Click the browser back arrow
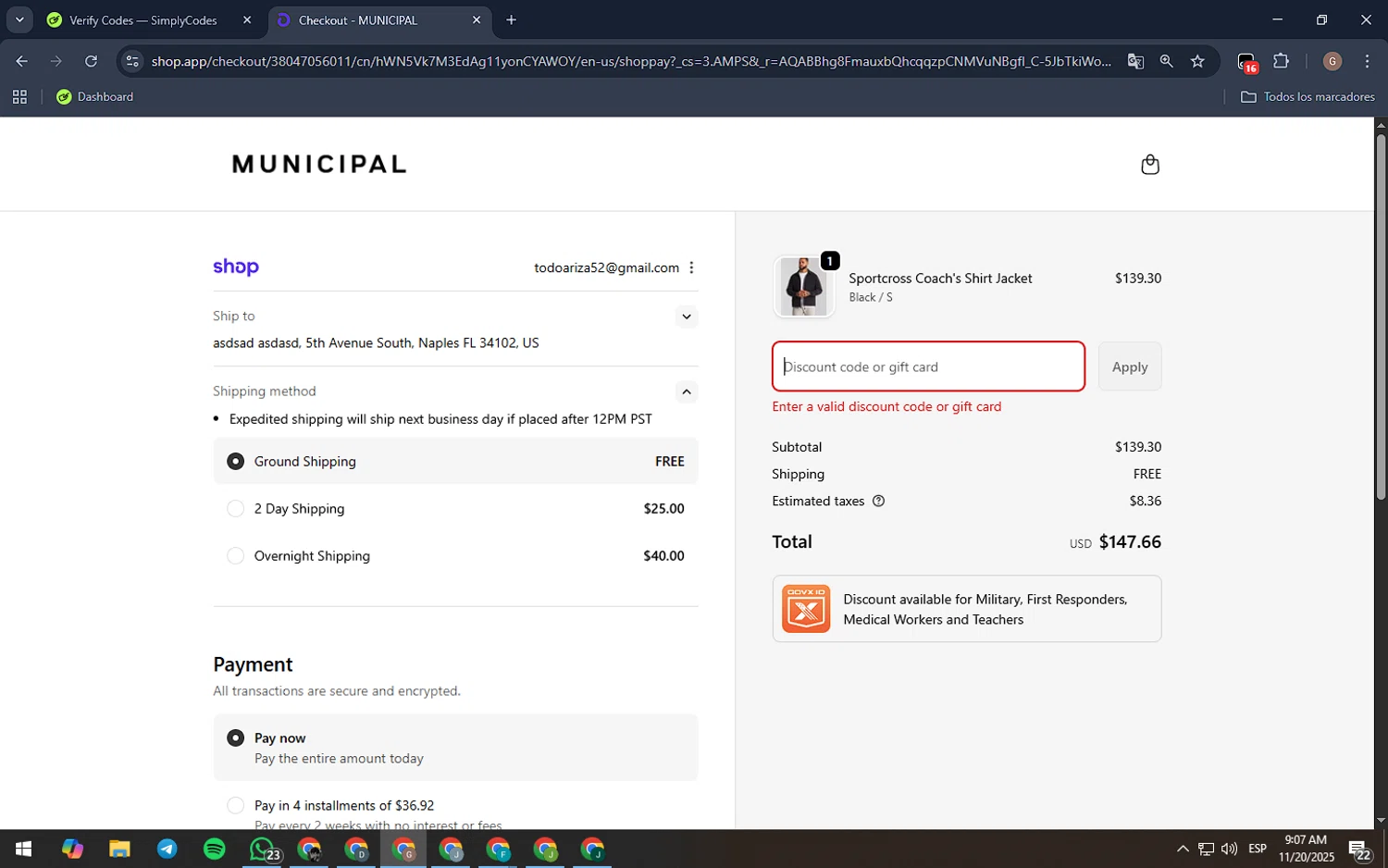The height and width of the screenshot is (868, 1388). [x=22, y=61]
